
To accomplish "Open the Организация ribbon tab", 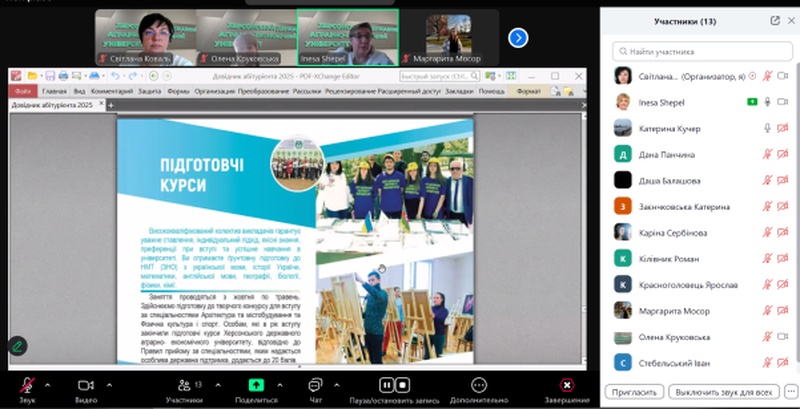I will pos(214,91).
